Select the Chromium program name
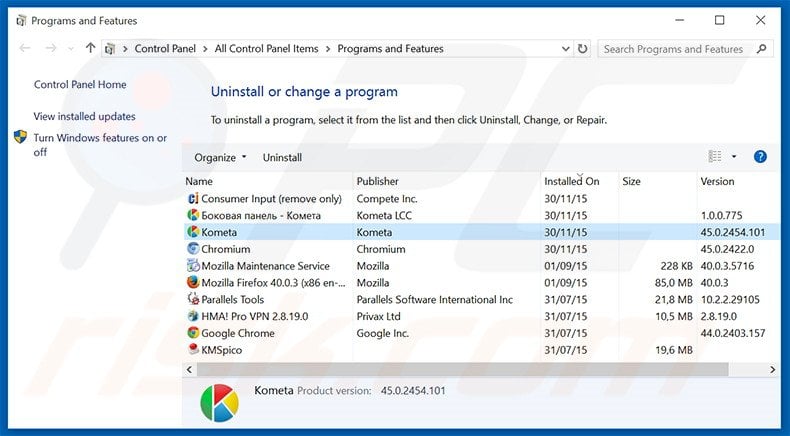Screen dimensions: 790x436 pyautogui.click(x=226, y=249)
